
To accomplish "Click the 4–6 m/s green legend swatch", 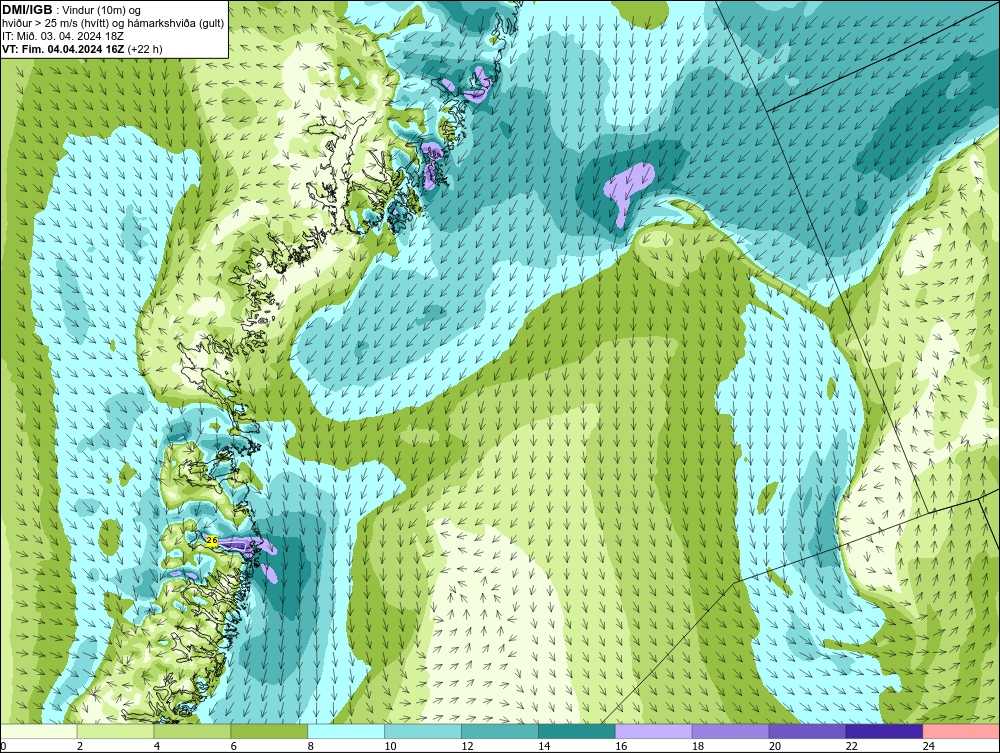I will pyautogui.click(x=192, y=731).
